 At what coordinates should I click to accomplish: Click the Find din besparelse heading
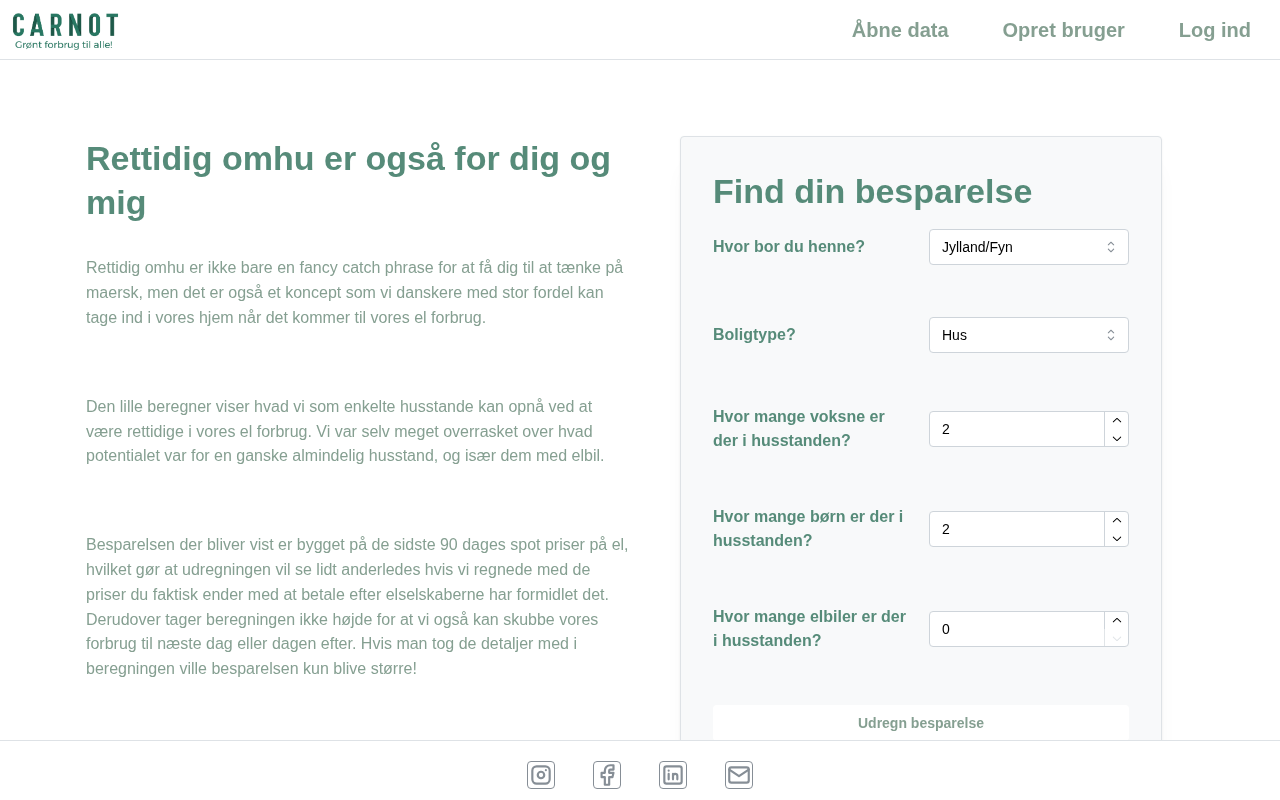(872, 191)
